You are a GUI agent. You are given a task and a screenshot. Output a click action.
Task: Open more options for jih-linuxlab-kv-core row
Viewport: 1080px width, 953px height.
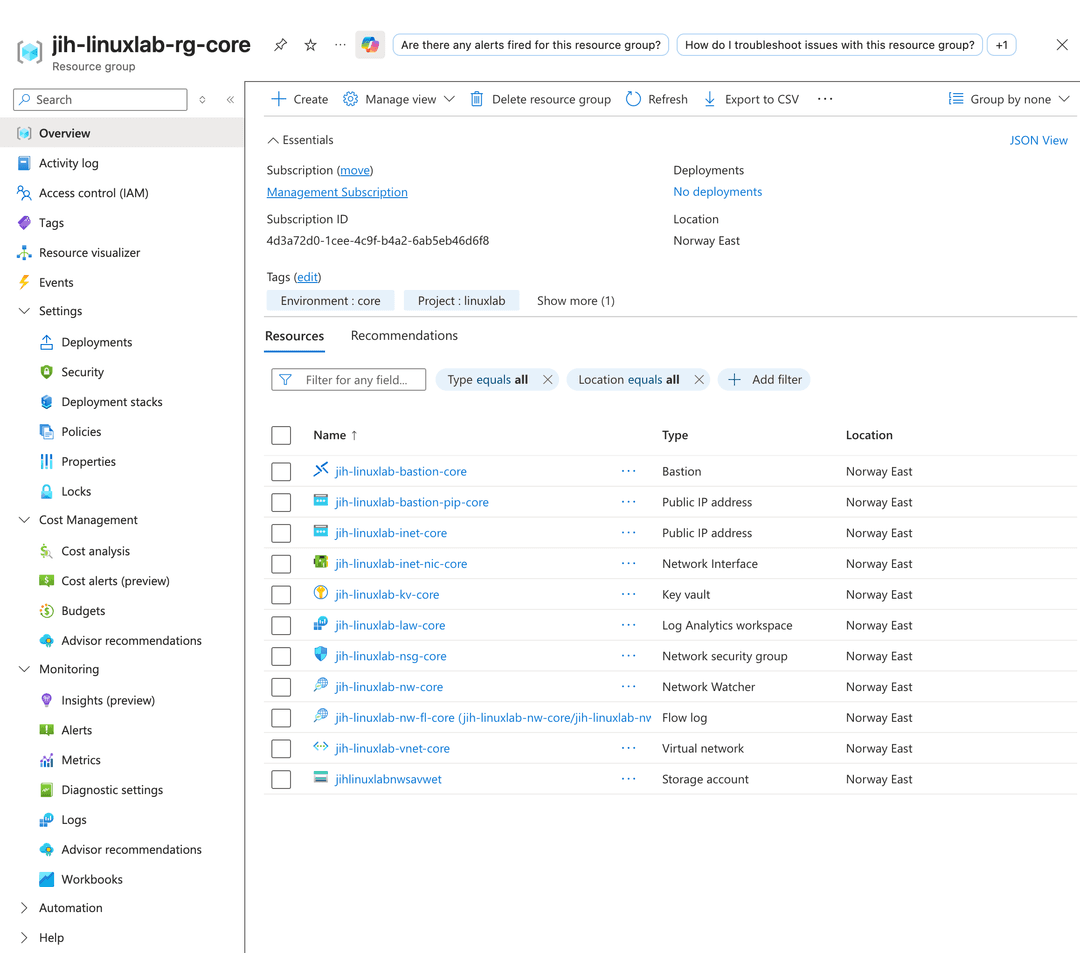(628, 594)
